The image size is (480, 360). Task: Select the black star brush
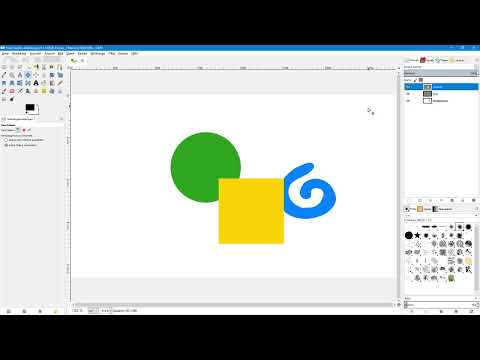[417, 235]
